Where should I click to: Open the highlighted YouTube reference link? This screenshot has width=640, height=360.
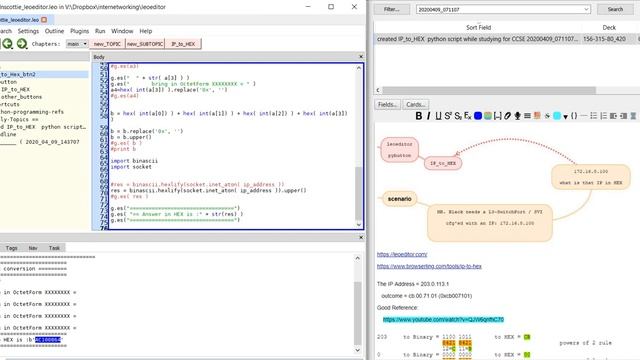point(443,320)
